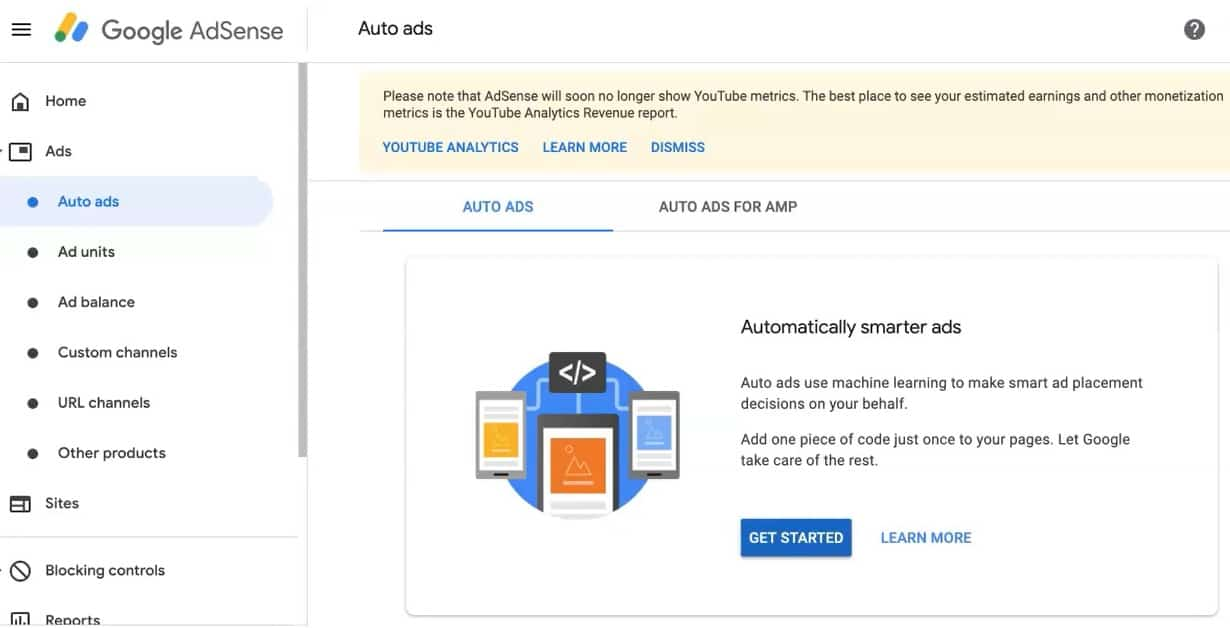Expand the Blocking controls section arrow
The height and width of the screenshot is (628, 1230).
click(x=3, y=570)
